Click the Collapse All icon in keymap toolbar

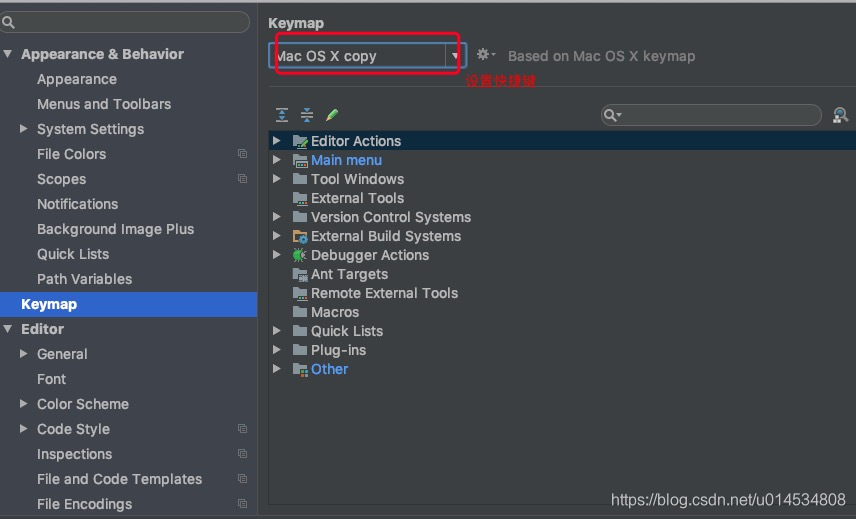[307, 116]
